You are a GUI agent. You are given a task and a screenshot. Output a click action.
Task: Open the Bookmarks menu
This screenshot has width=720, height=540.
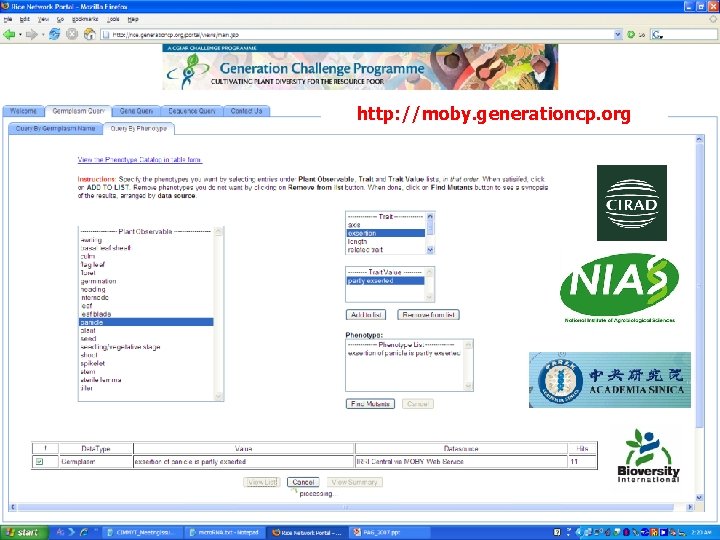85,19
